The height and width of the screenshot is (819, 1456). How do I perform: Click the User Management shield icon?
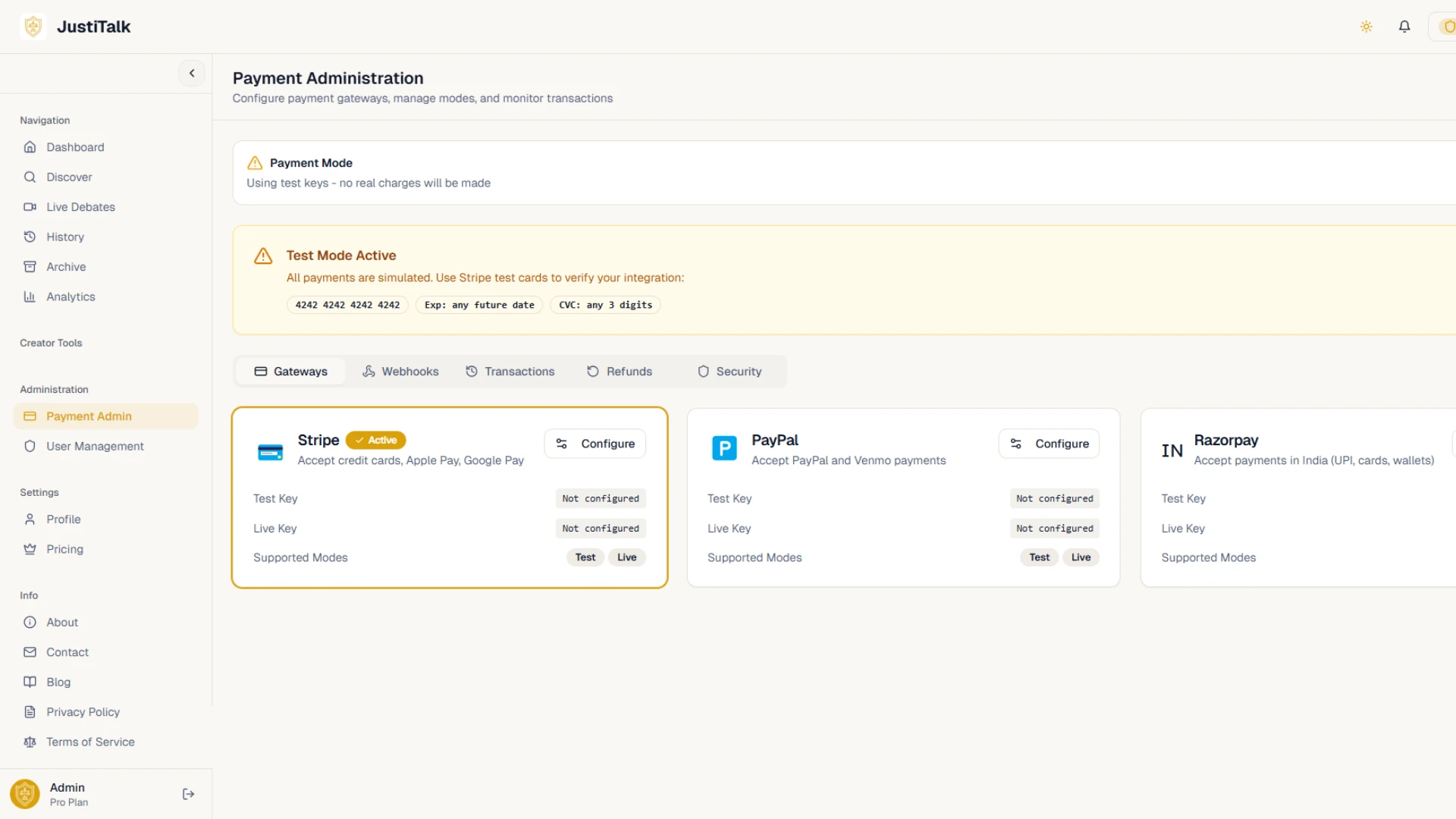click(x=30, y=446)
